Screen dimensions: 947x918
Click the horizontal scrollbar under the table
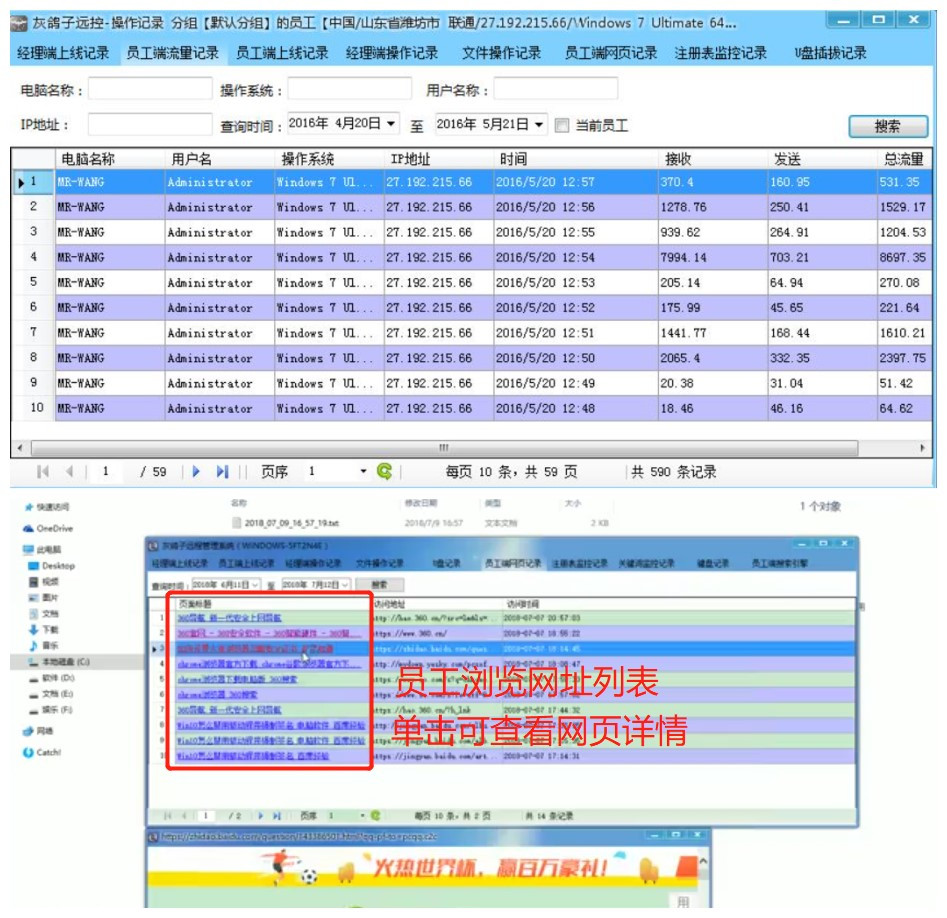(442, 447)
